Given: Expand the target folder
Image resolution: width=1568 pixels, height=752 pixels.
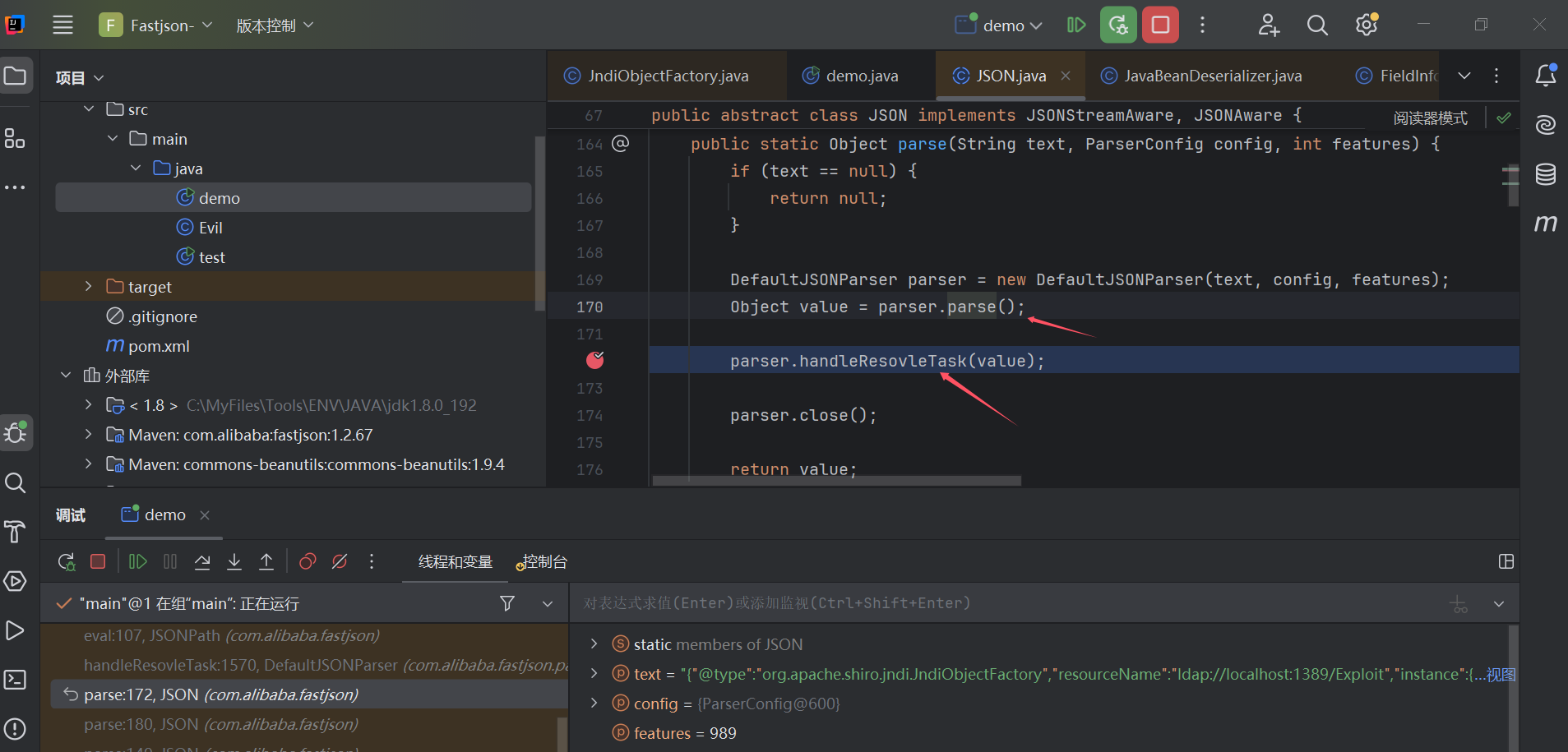Looking at the screenshot, I should pyautogui.click(x=89, y=286).
